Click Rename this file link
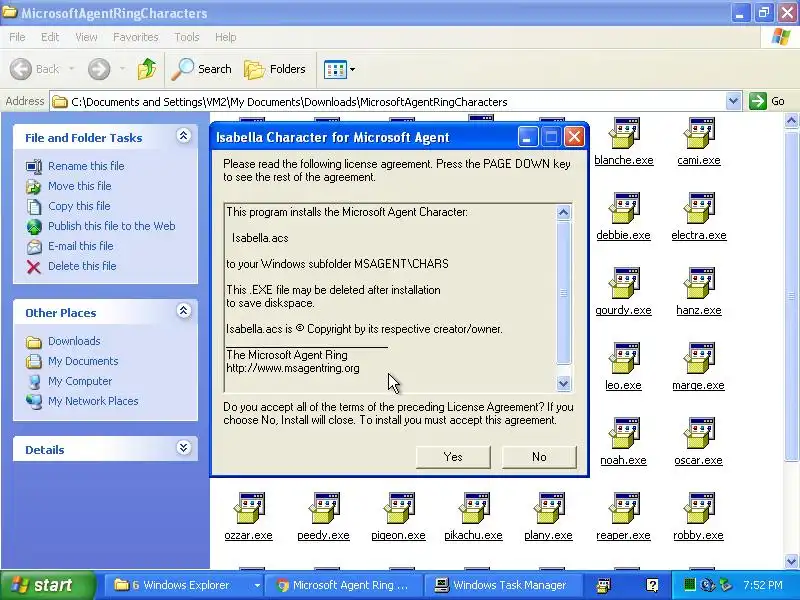Image resolution: width=800 pixels, height=600 pixels. pyautogui.click(x=86, y=166)
